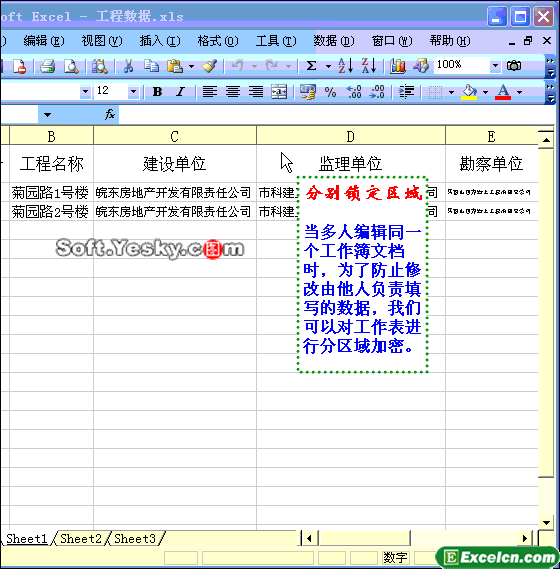The height and width of the screenshot is (569, 560).
Task: Open the Fill Color dropdown arrow
Action: pos(485,93)
